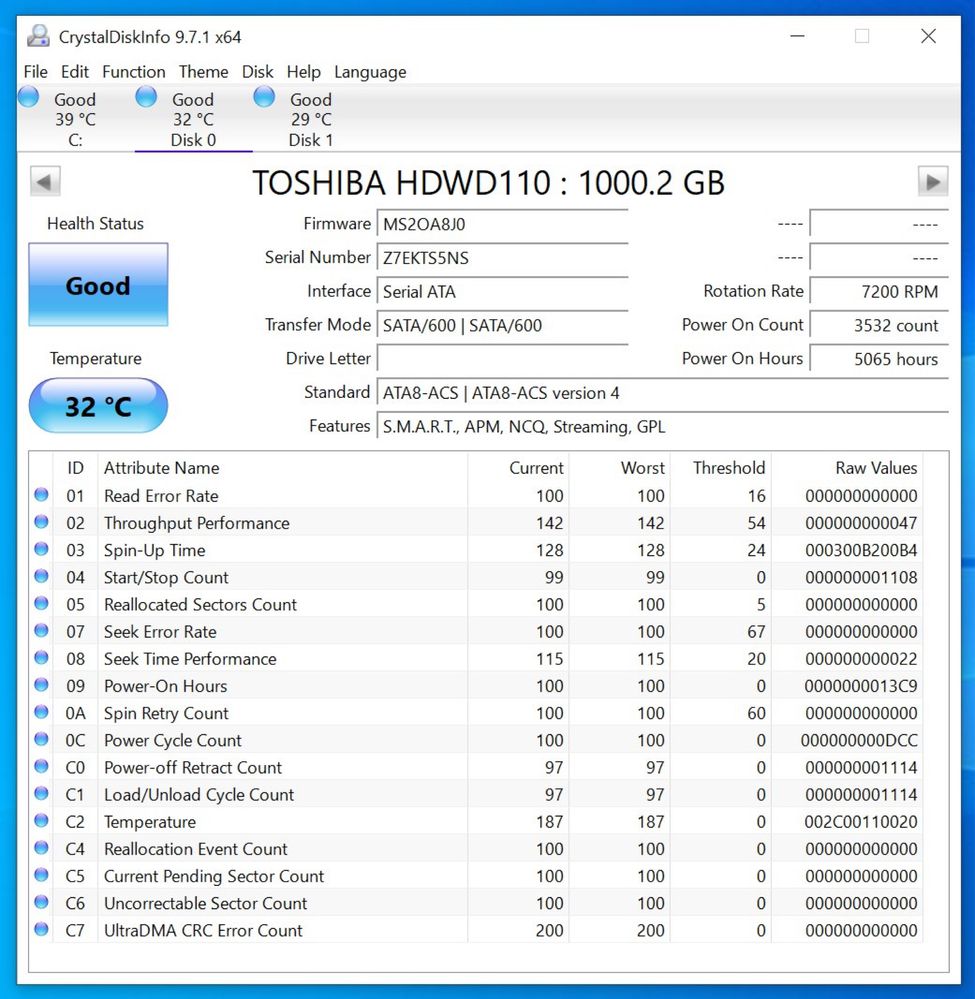
Task: Open the Theme menu
Action: [203, 72]
